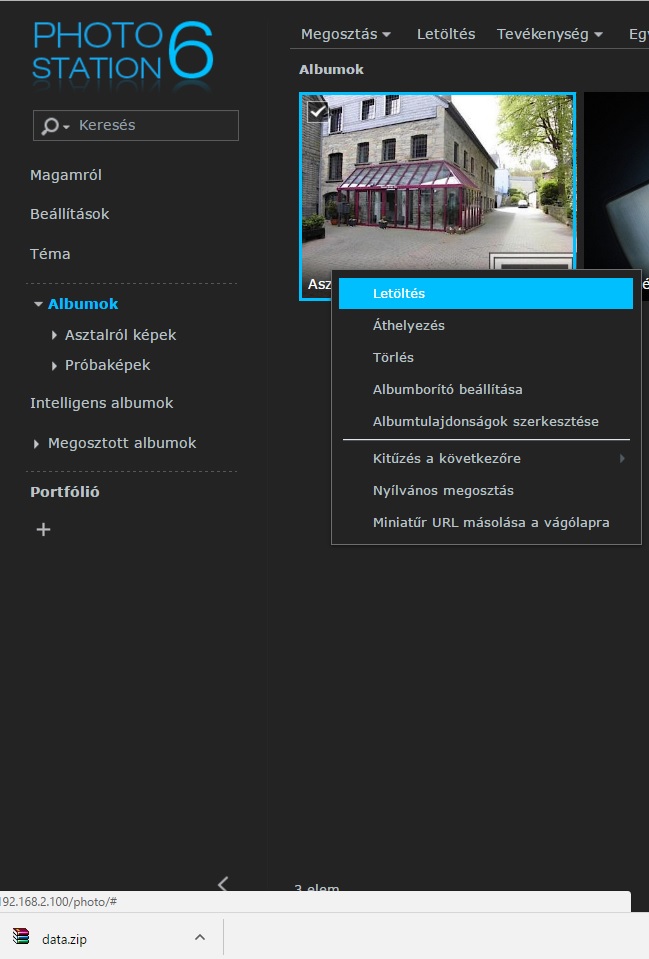Open Beállítások in the sidebar
The width and height of the screenshot is (649, 959).
(70, 214)
